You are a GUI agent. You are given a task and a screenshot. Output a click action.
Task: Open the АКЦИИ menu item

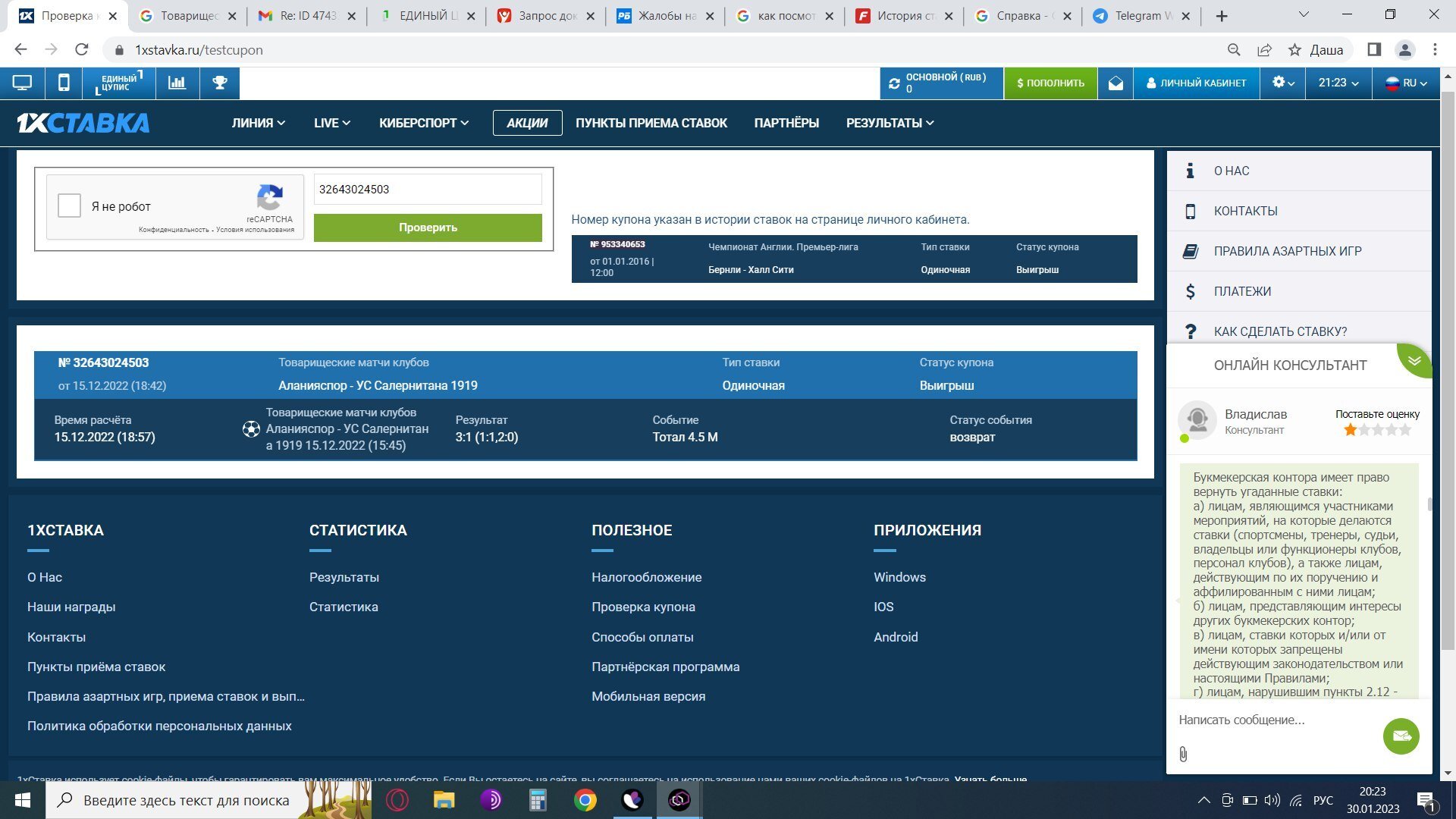[x=527, y=123]
